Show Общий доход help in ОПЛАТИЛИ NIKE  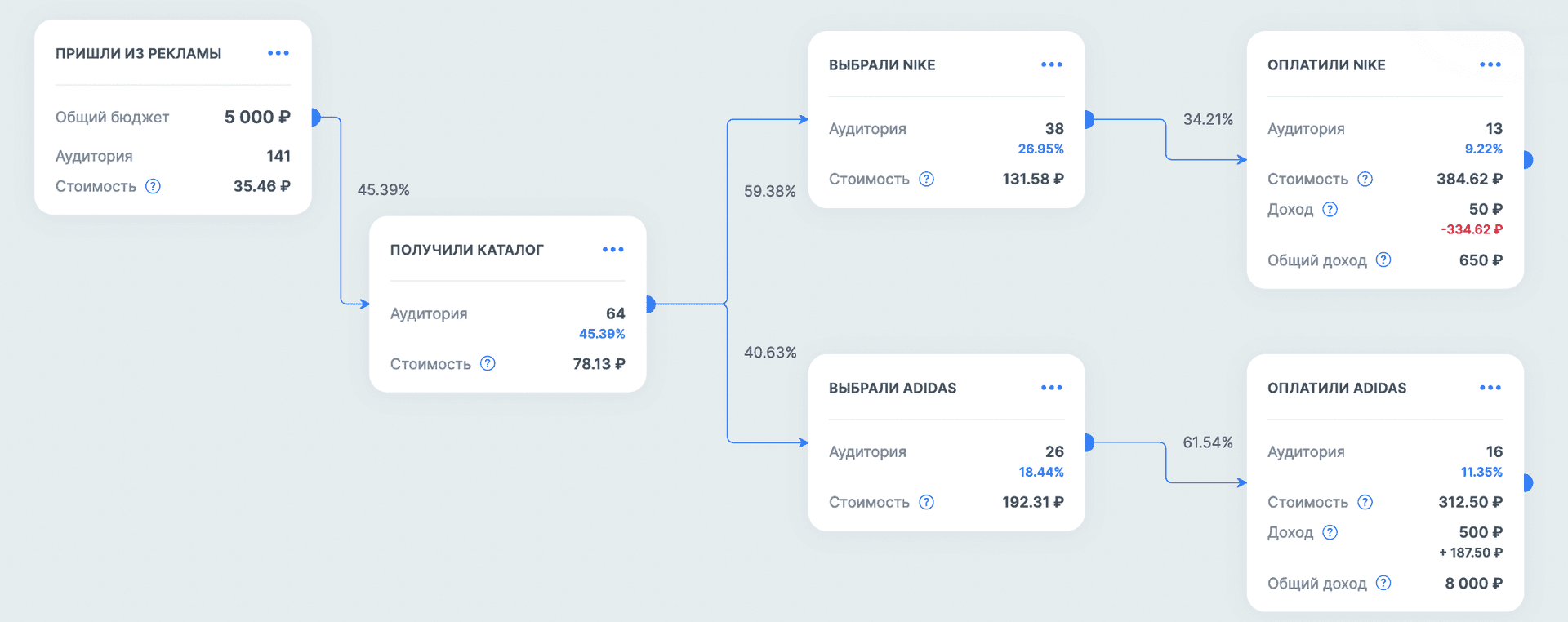pos(1383,260)
